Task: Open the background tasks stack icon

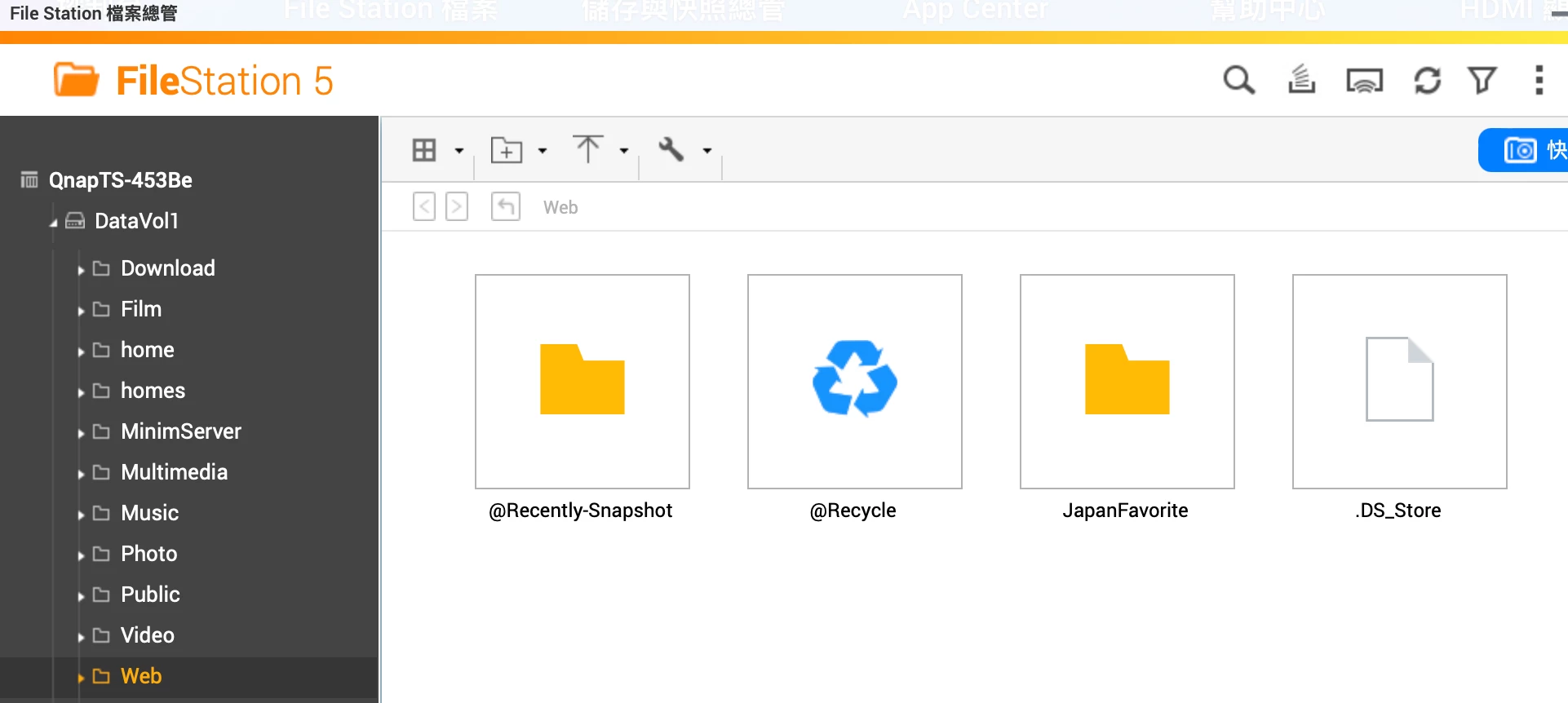Action: pos(1301,80)
